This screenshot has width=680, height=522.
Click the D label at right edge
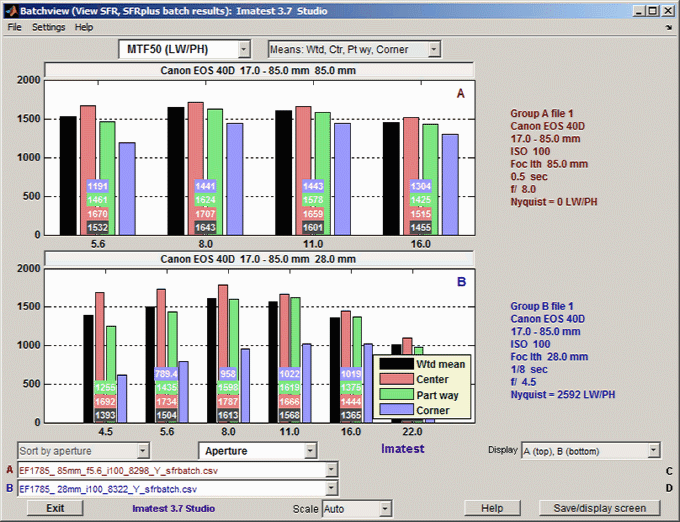coord(669,489)
